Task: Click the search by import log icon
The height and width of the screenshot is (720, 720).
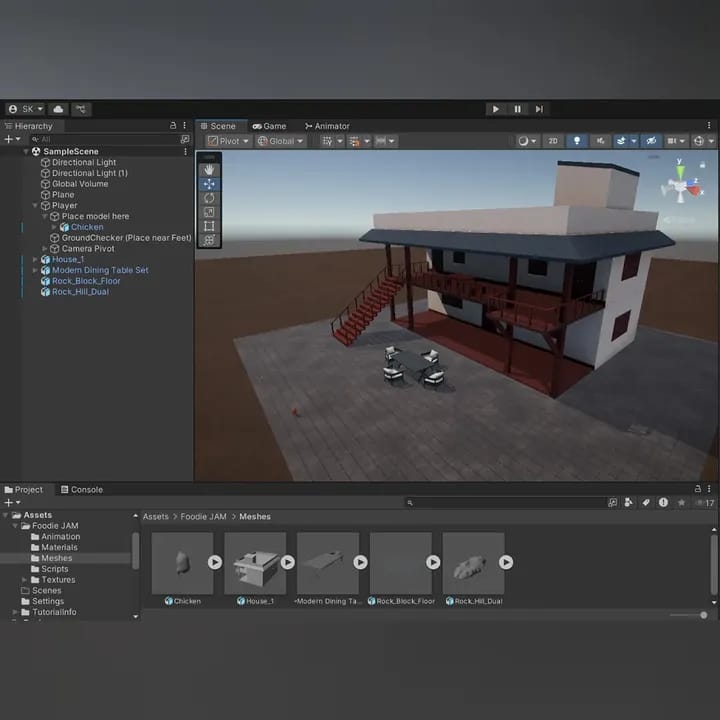Action: tap(663, 503)
